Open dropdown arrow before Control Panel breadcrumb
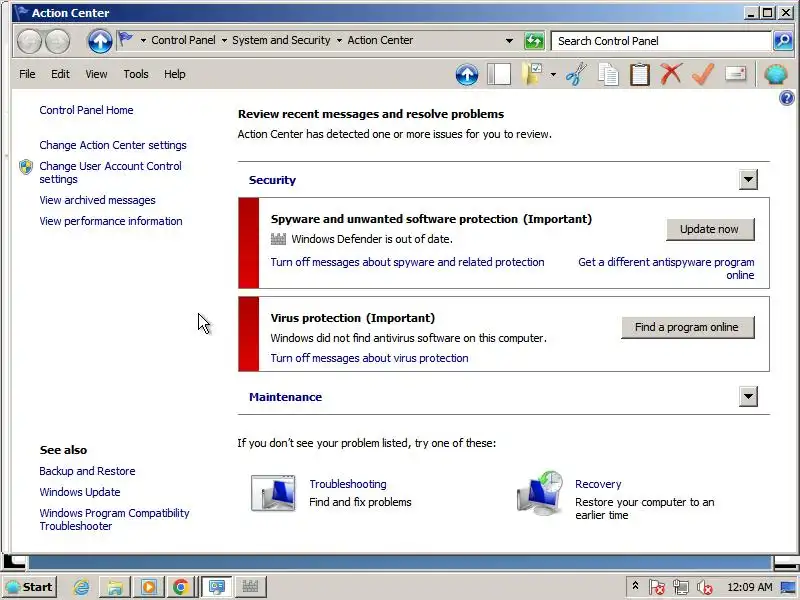The width and height of the screenshot is (800, 600). (x=143, y=41)
